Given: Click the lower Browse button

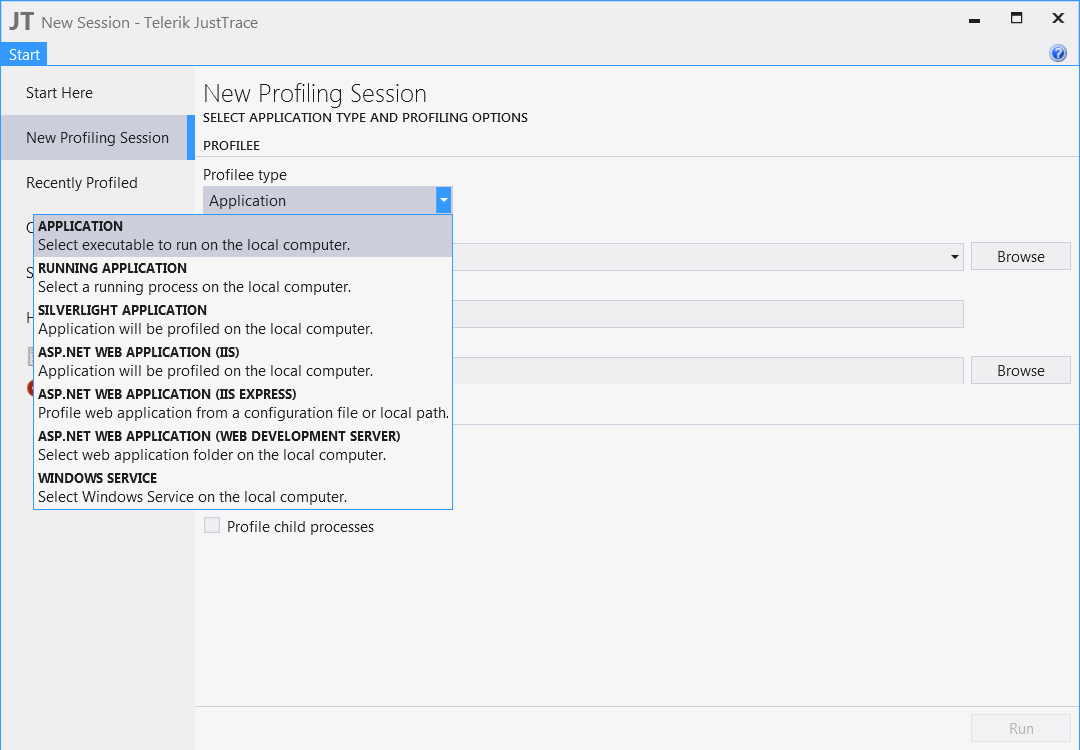Looking at the screenshot, I should point(1021,371).
